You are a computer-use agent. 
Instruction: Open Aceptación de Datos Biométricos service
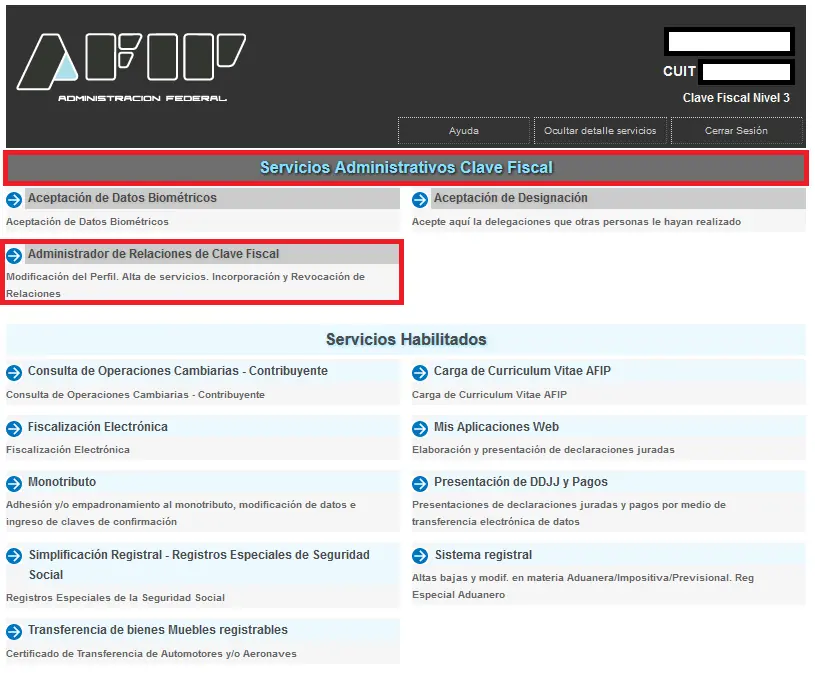pos(122,197)
